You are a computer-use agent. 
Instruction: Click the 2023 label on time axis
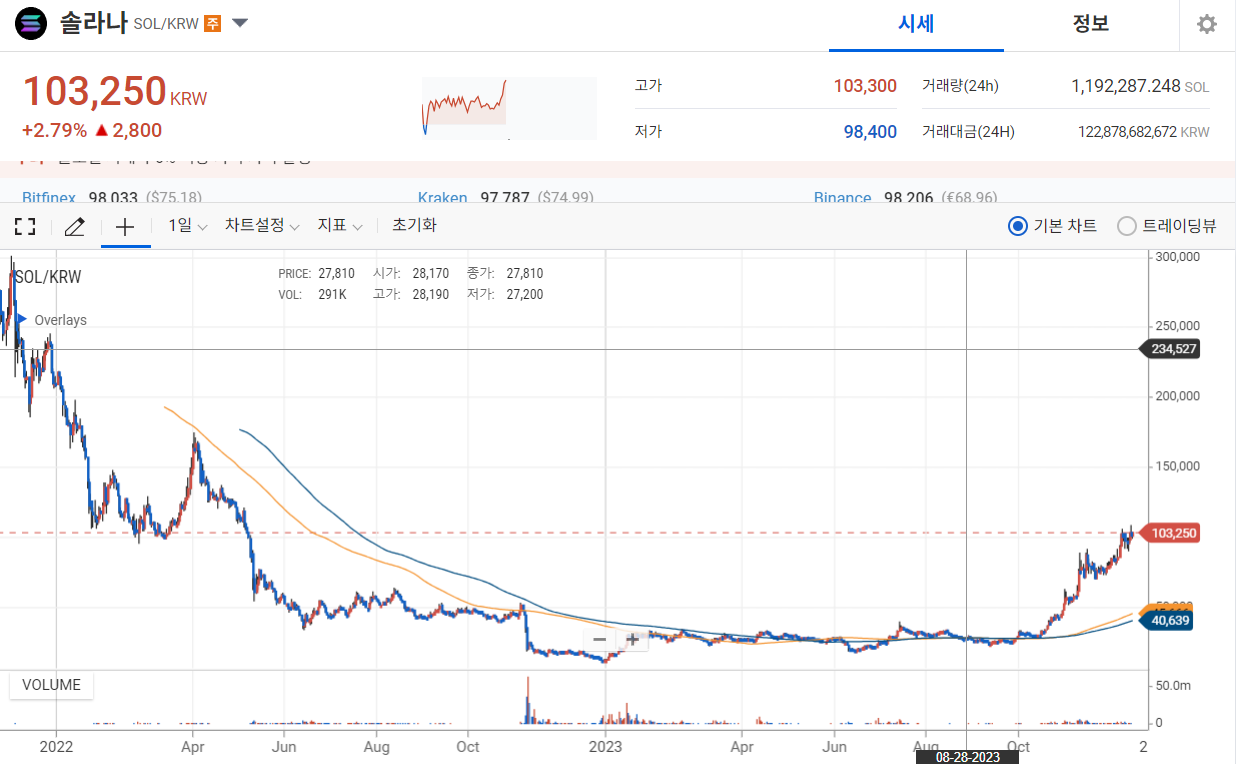point(606,746)
